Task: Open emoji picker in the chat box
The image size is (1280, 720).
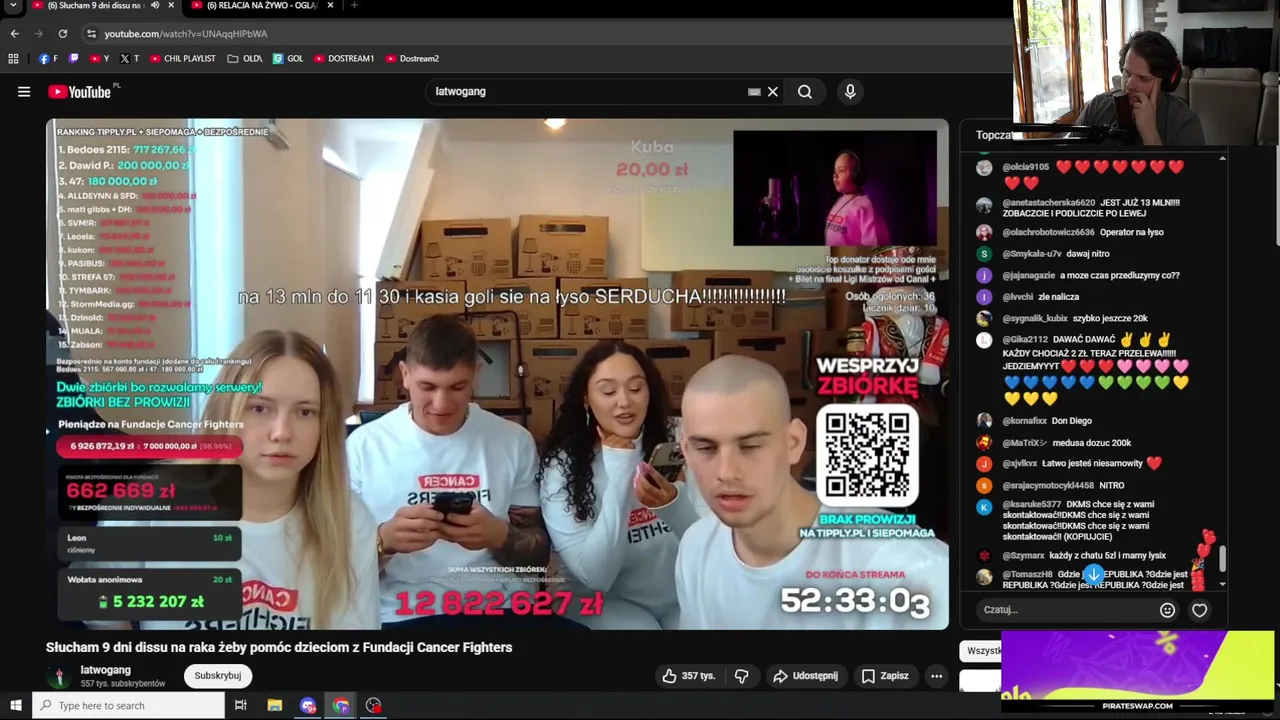Action: (1167, 610)
